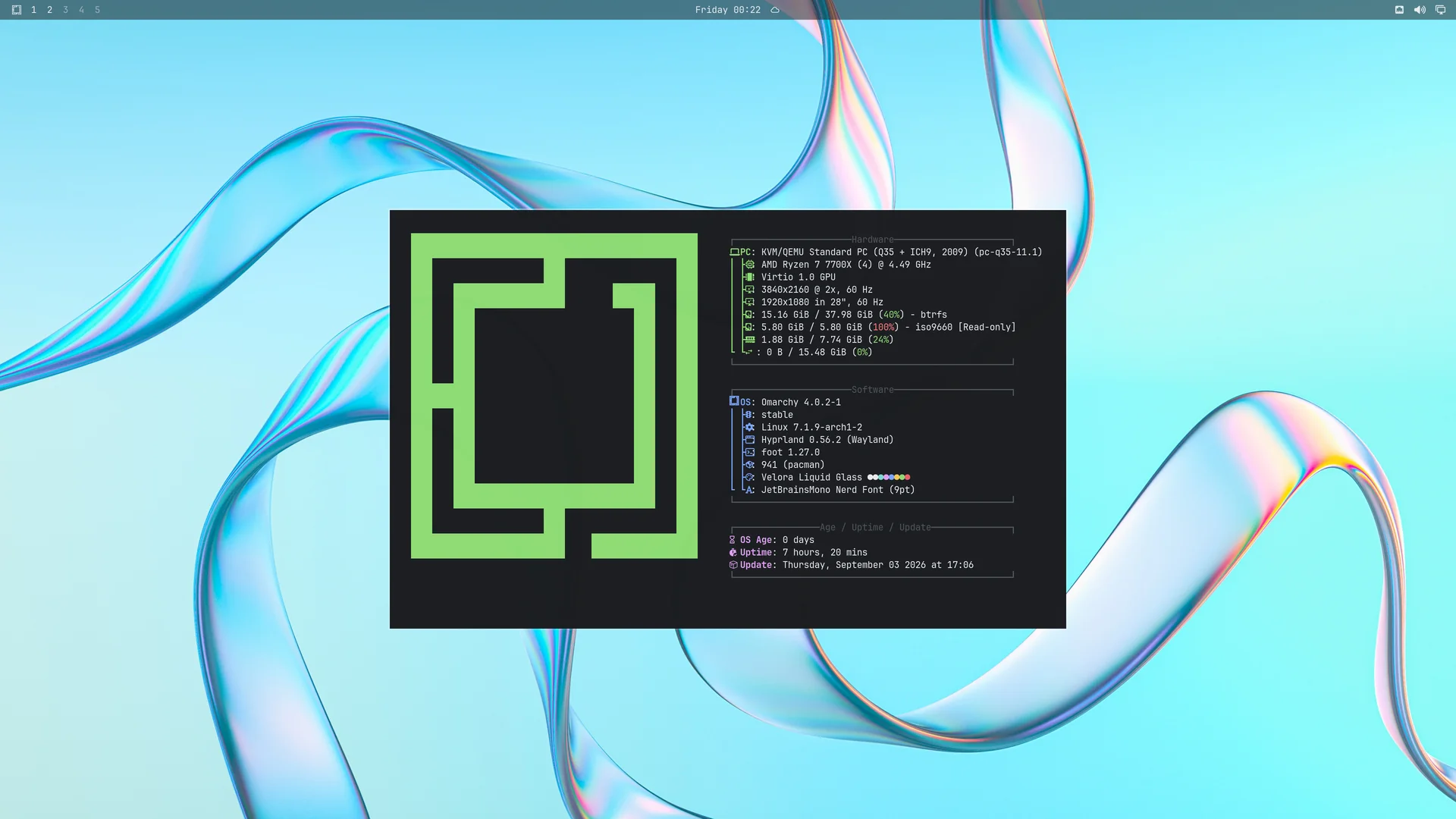Click the terminal icon beside foot 1.27.0
The width and height of the screenshot is (1456, 819).
749,452
